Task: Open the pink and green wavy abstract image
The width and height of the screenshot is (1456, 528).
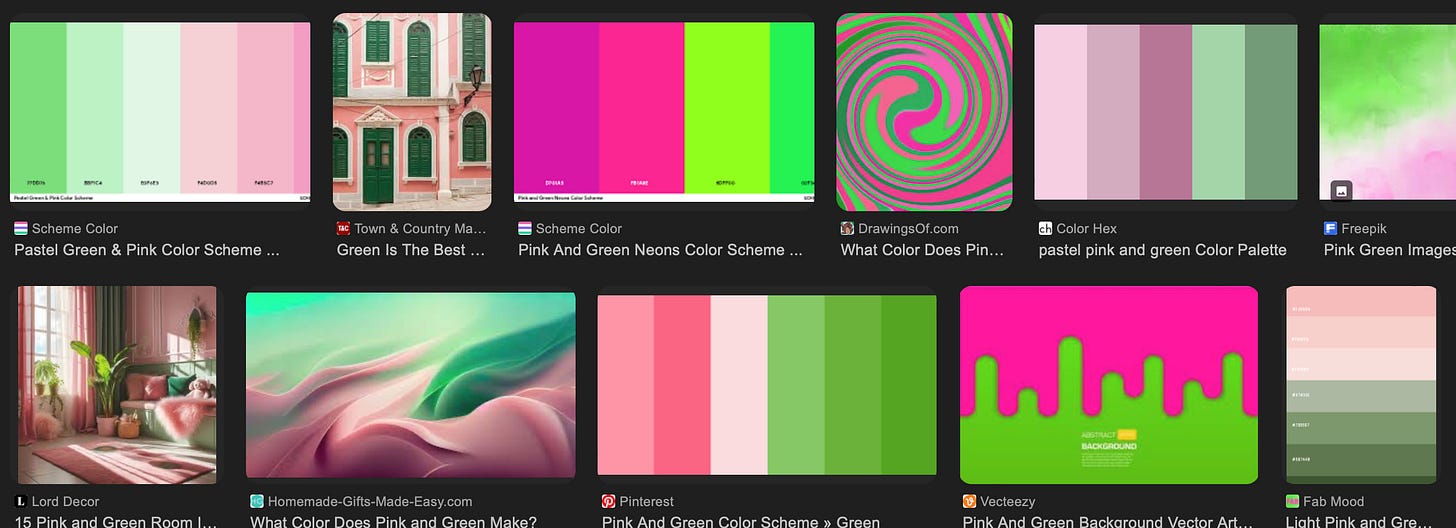Action: [411, 385]
